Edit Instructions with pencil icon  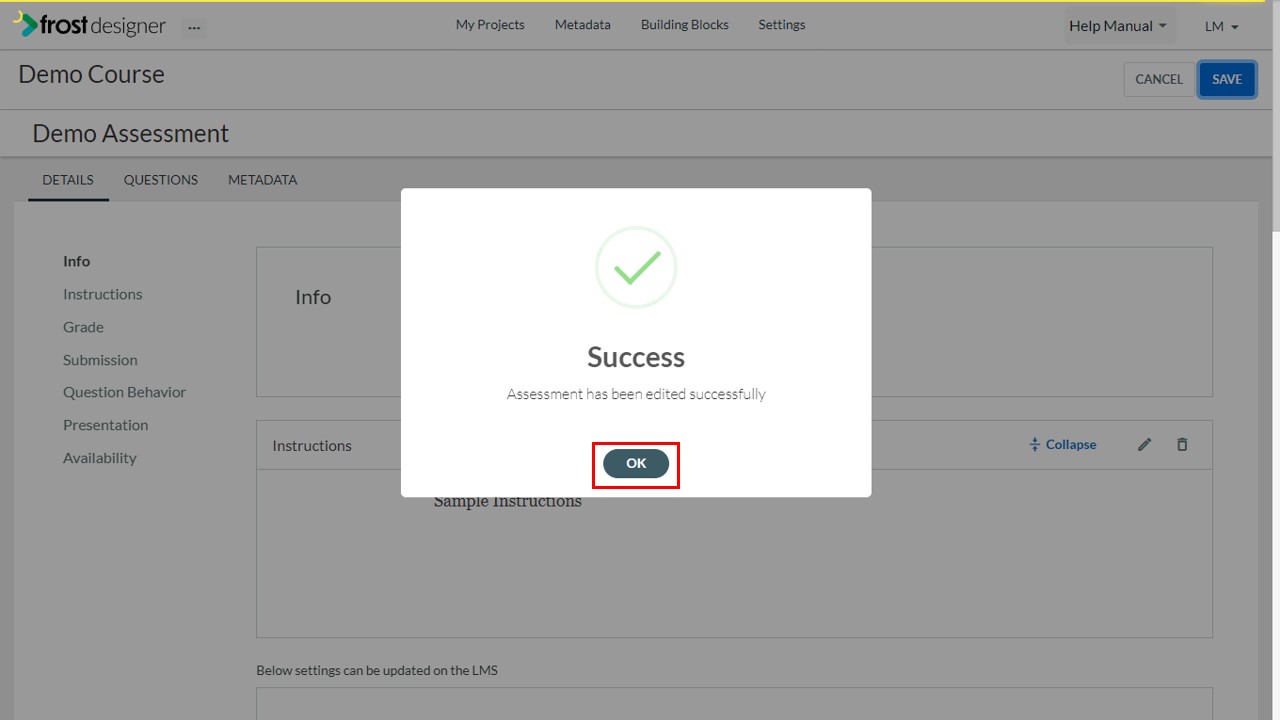tap(1145, 444)
